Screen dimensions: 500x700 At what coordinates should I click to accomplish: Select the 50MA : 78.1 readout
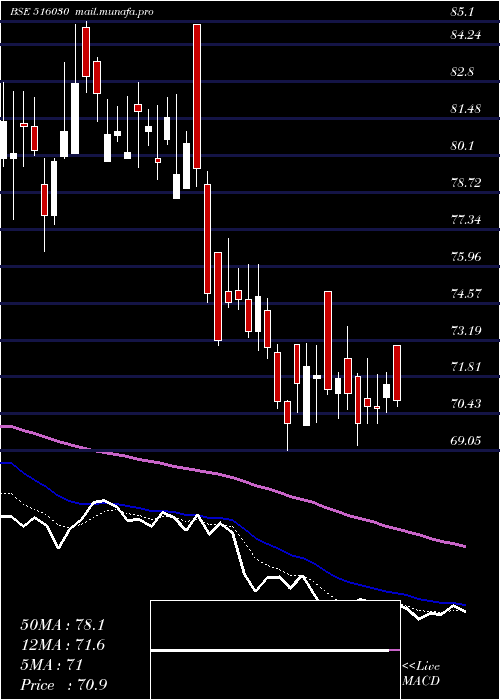[x=62, y=625]
